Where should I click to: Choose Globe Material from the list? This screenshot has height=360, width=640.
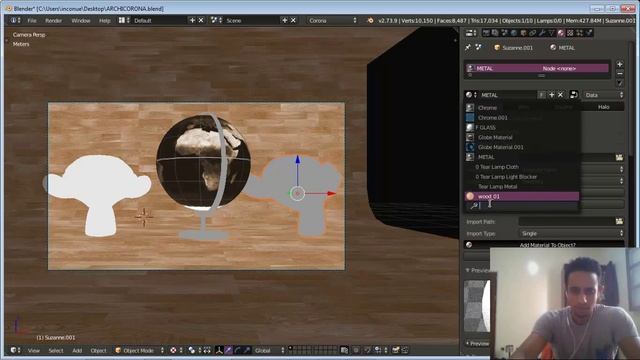pos(522,137)
